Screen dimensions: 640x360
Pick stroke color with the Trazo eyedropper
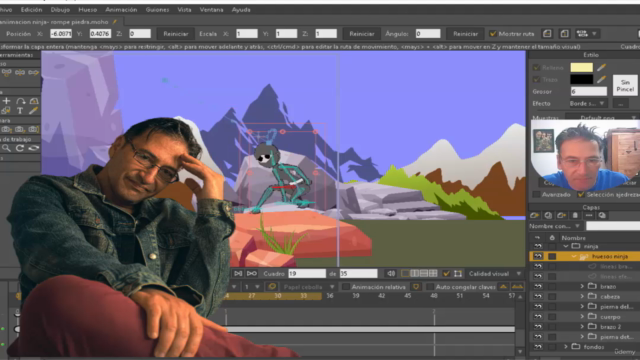coord(601,79)
